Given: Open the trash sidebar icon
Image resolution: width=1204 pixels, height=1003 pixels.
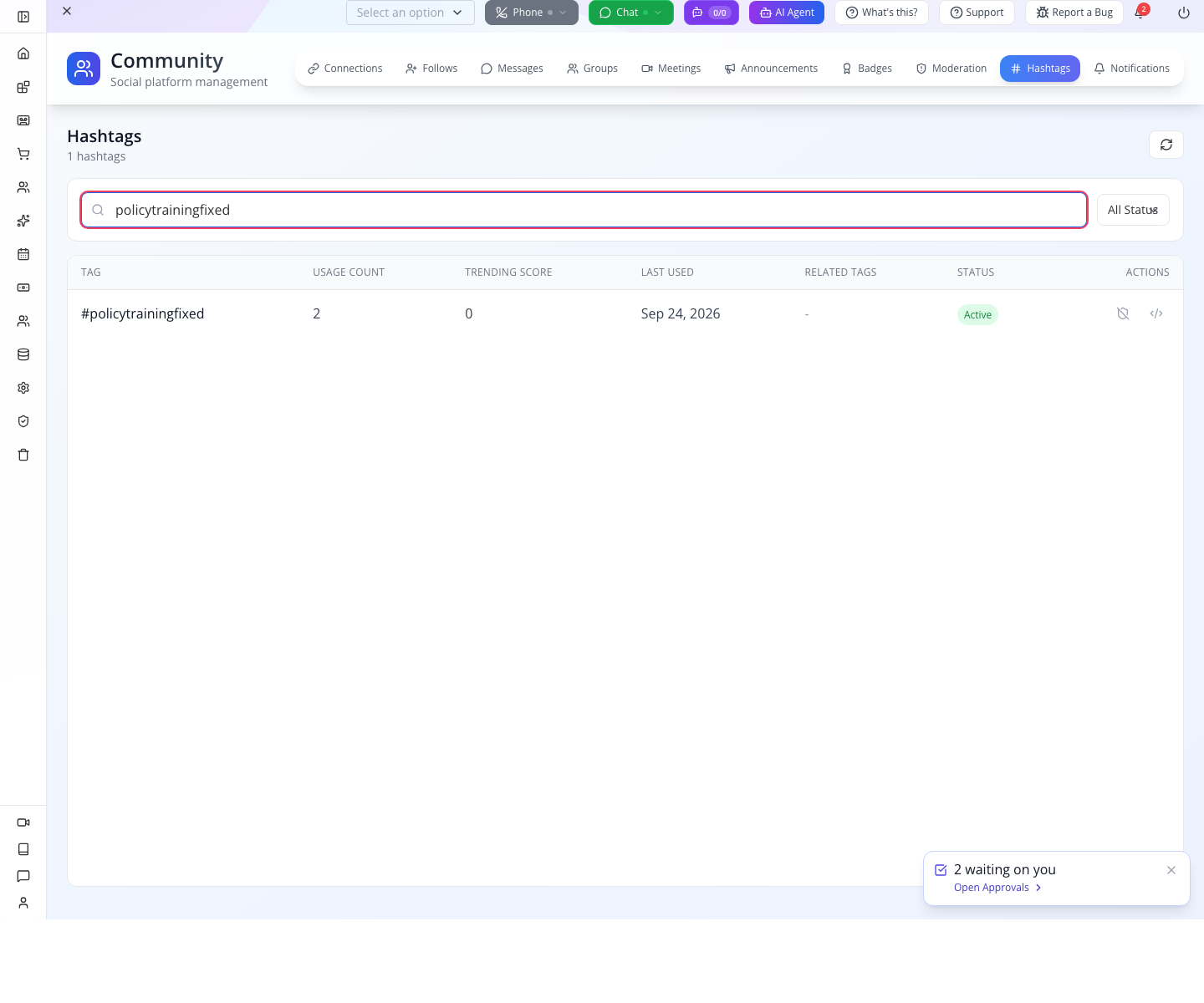Looking at the screenshot, I should click(x=23, y=455).
